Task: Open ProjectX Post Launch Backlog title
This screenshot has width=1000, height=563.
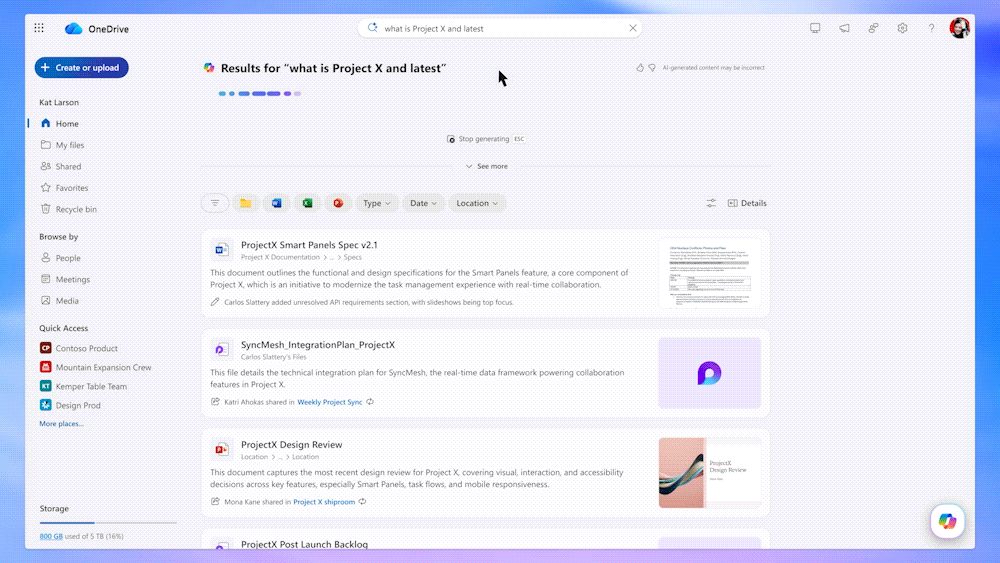Action: [304, 545]
